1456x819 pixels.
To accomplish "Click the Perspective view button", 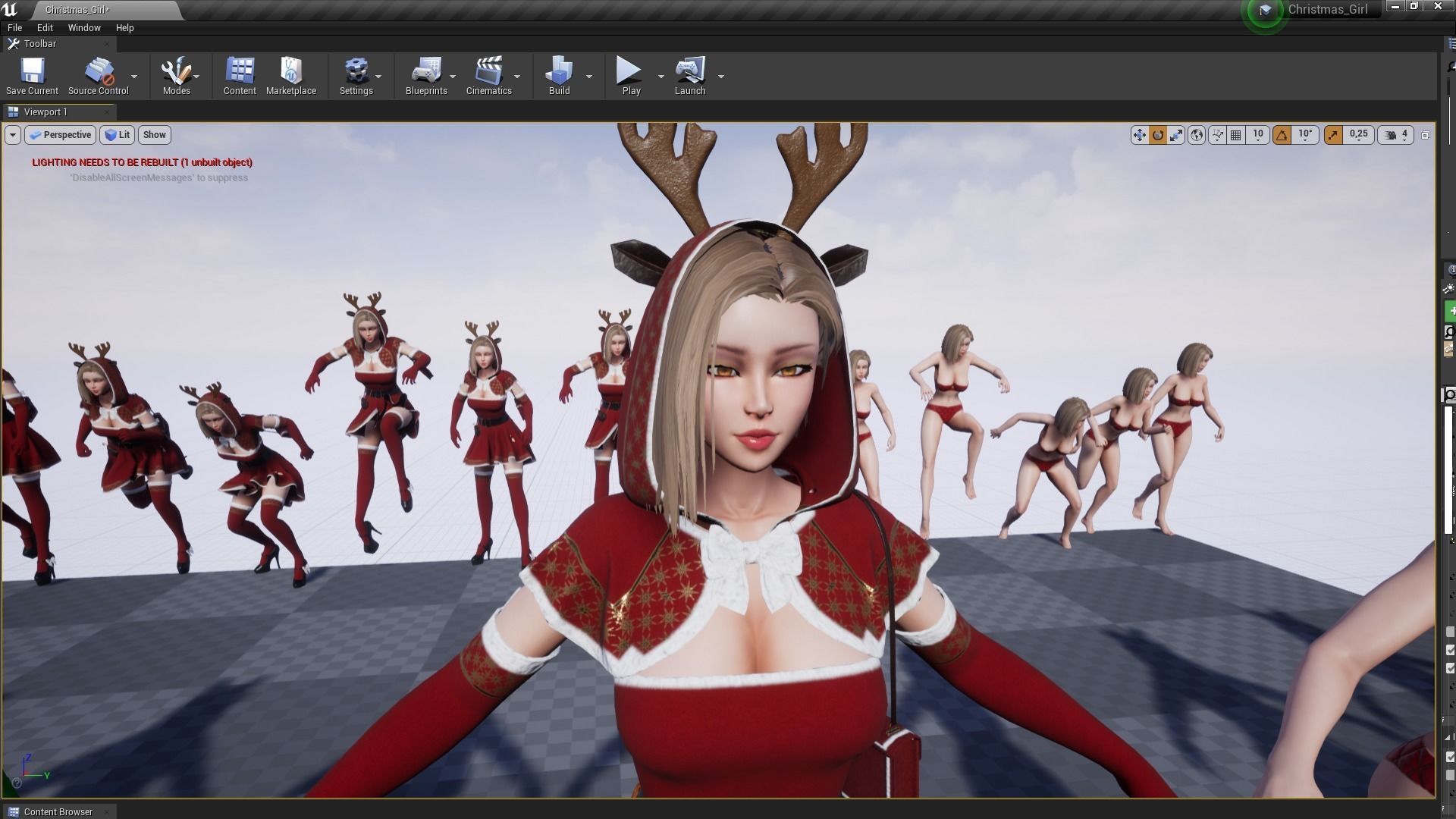I will (x=60, y=135).
